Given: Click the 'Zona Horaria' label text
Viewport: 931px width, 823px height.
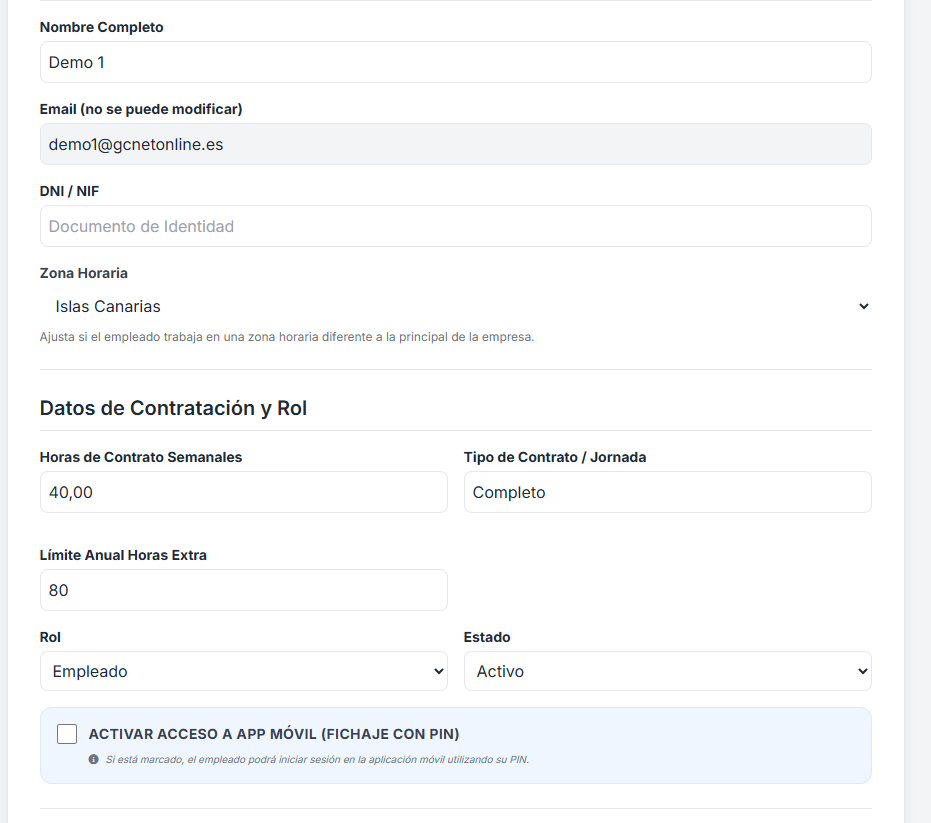Looking at the screenshot, I should click(84, 273).
